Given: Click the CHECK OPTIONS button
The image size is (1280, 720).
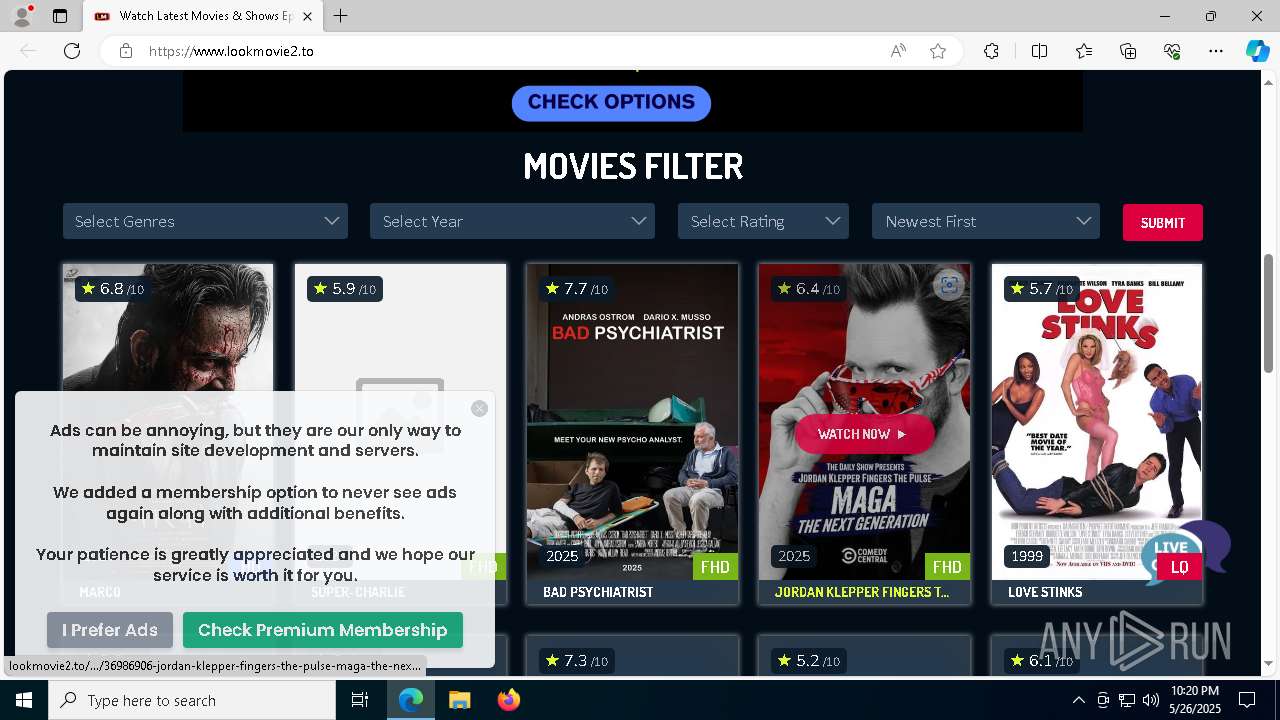Looking at the screenshot, I should tap(611, 102).
